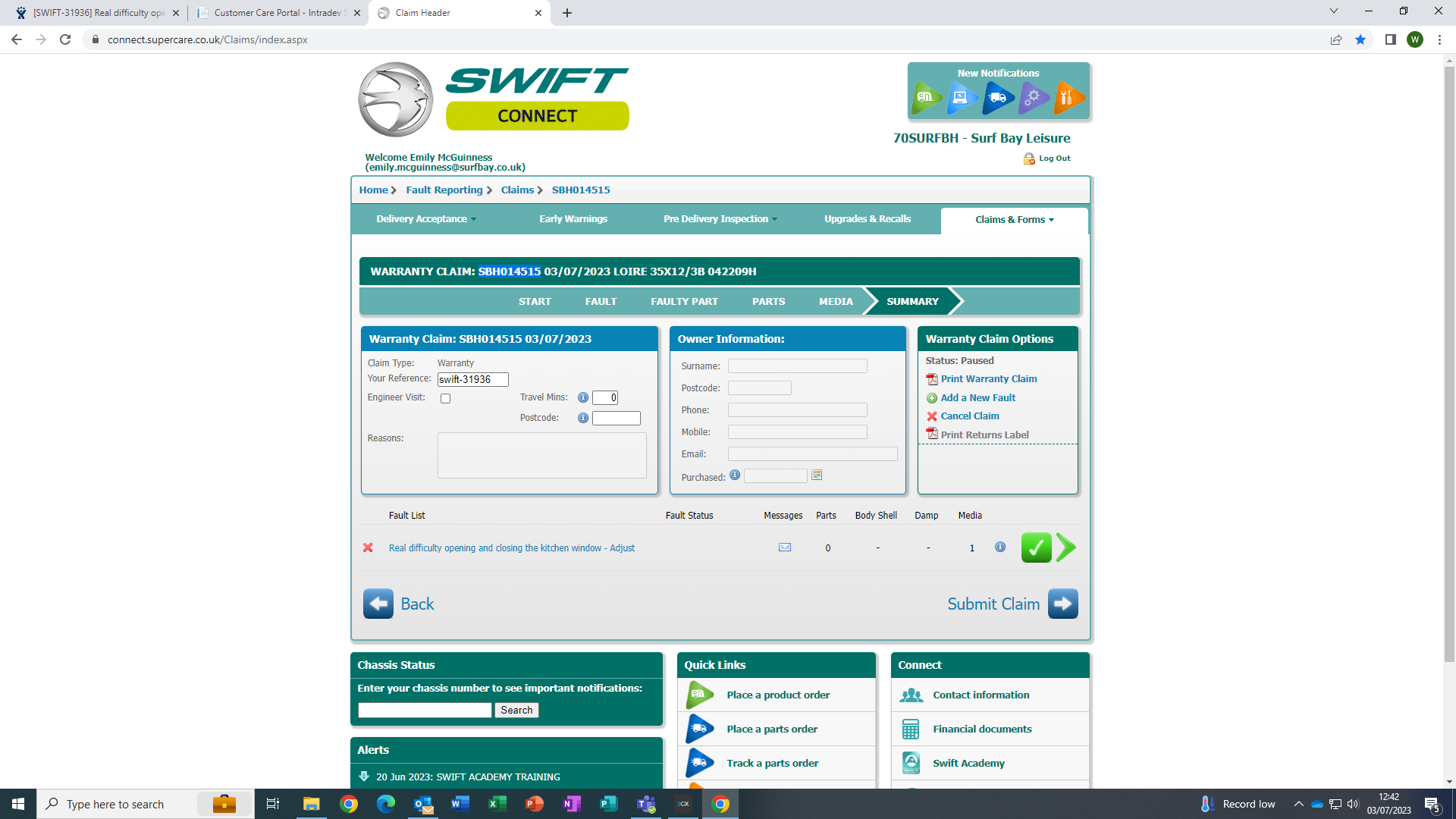Image resolution: width=1456 pixels, height=819 pixels.
Task: Click the fault row media info icon
Action: (x=1000, y=547)
